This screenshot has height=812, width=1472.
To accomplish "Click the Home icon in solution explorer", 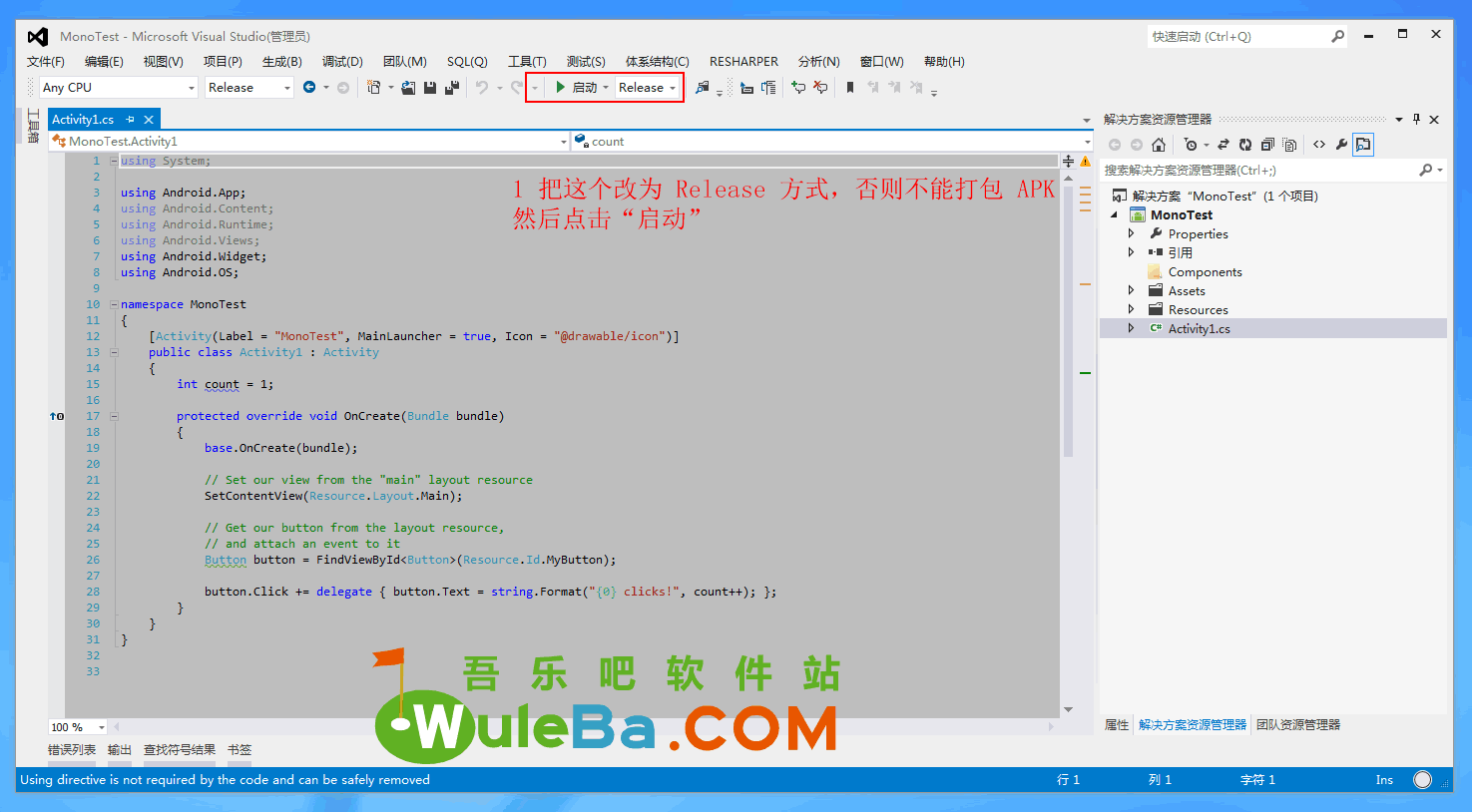I will [1159, 145].
